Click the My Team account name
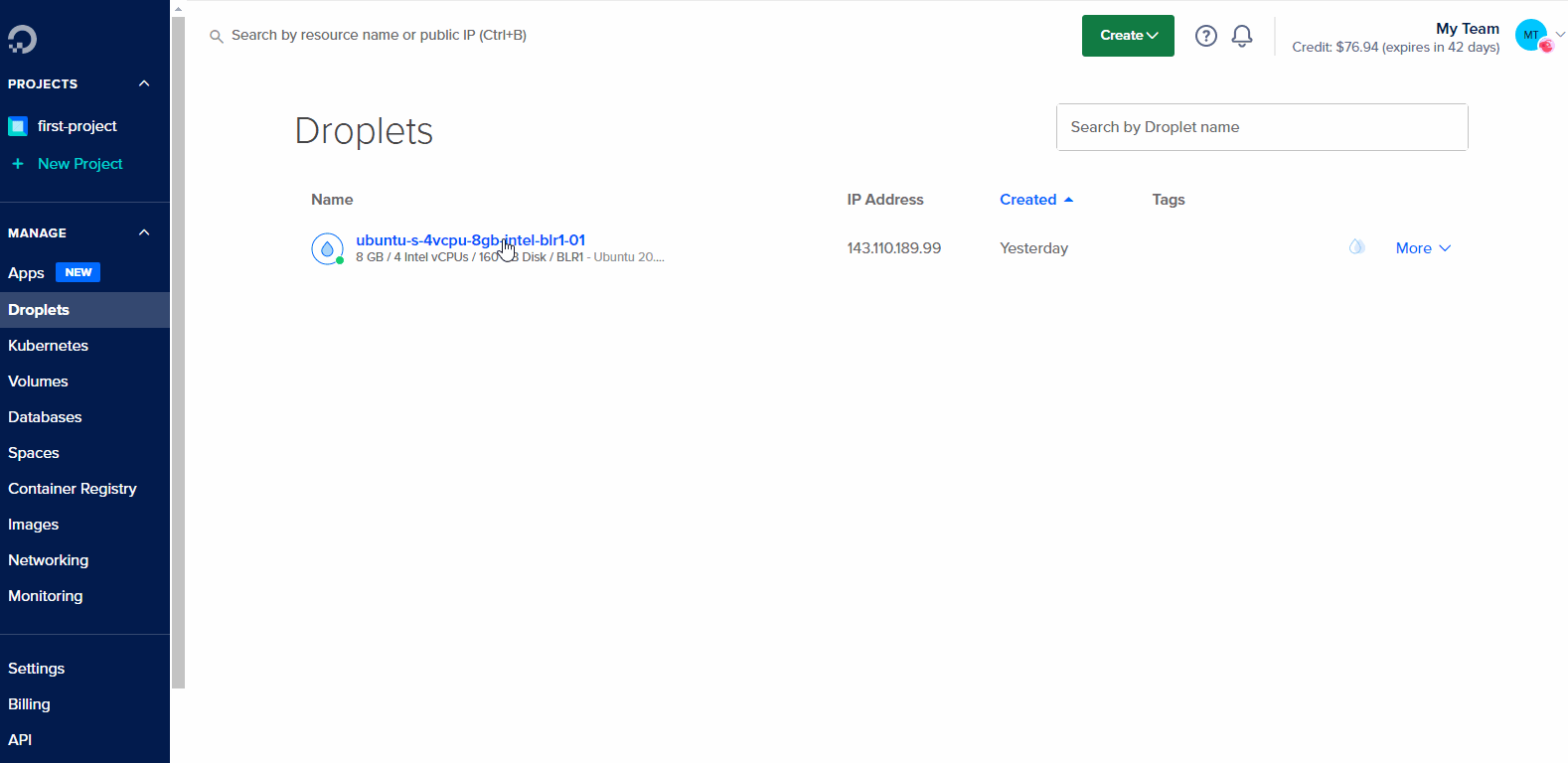 [x=1468, y=29]
